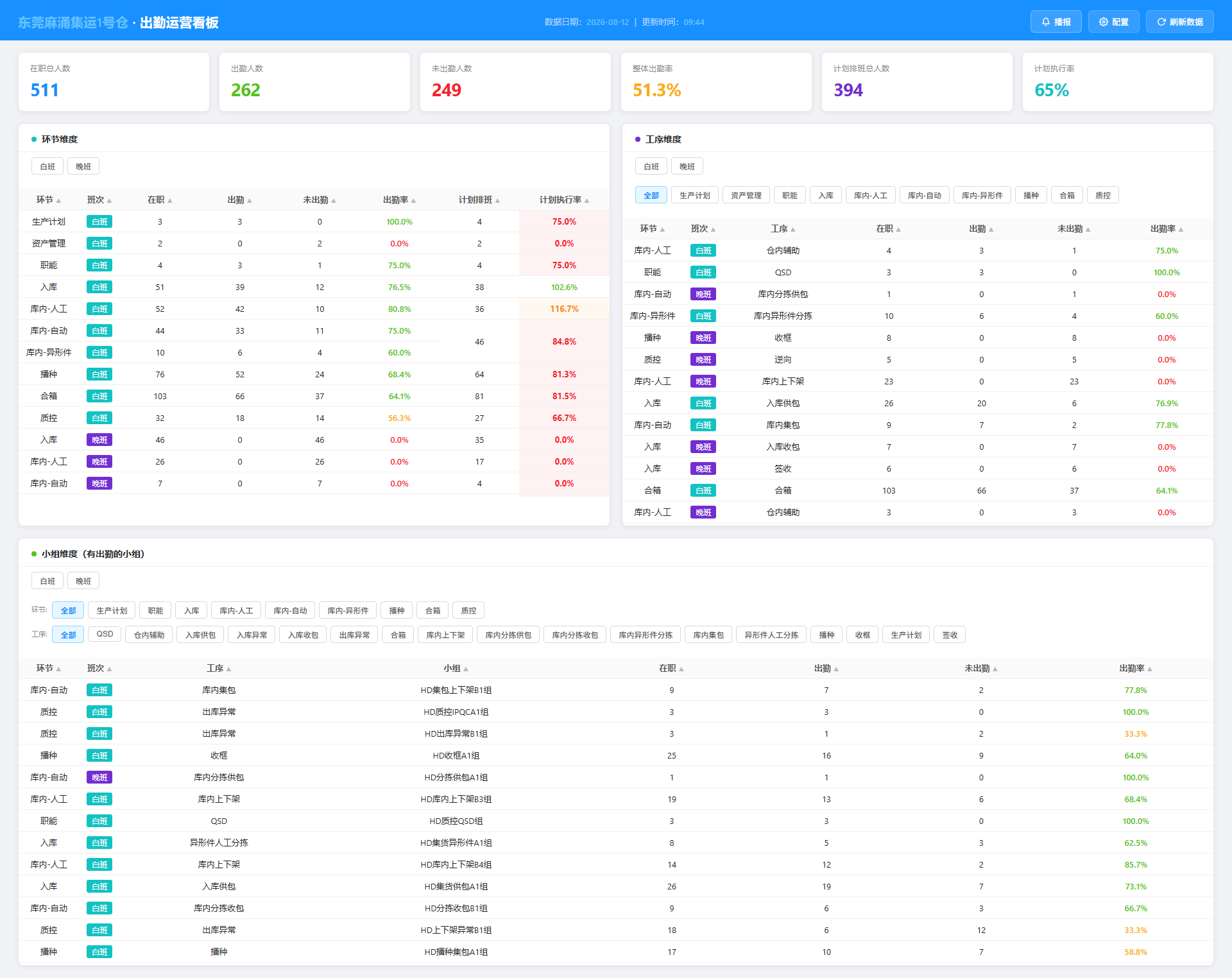Image resolution: width=1232 pixels, height=978 pixels.
Task: Toggle 晚班 filter in 小组维度 panel
Action: coord(83,581)
